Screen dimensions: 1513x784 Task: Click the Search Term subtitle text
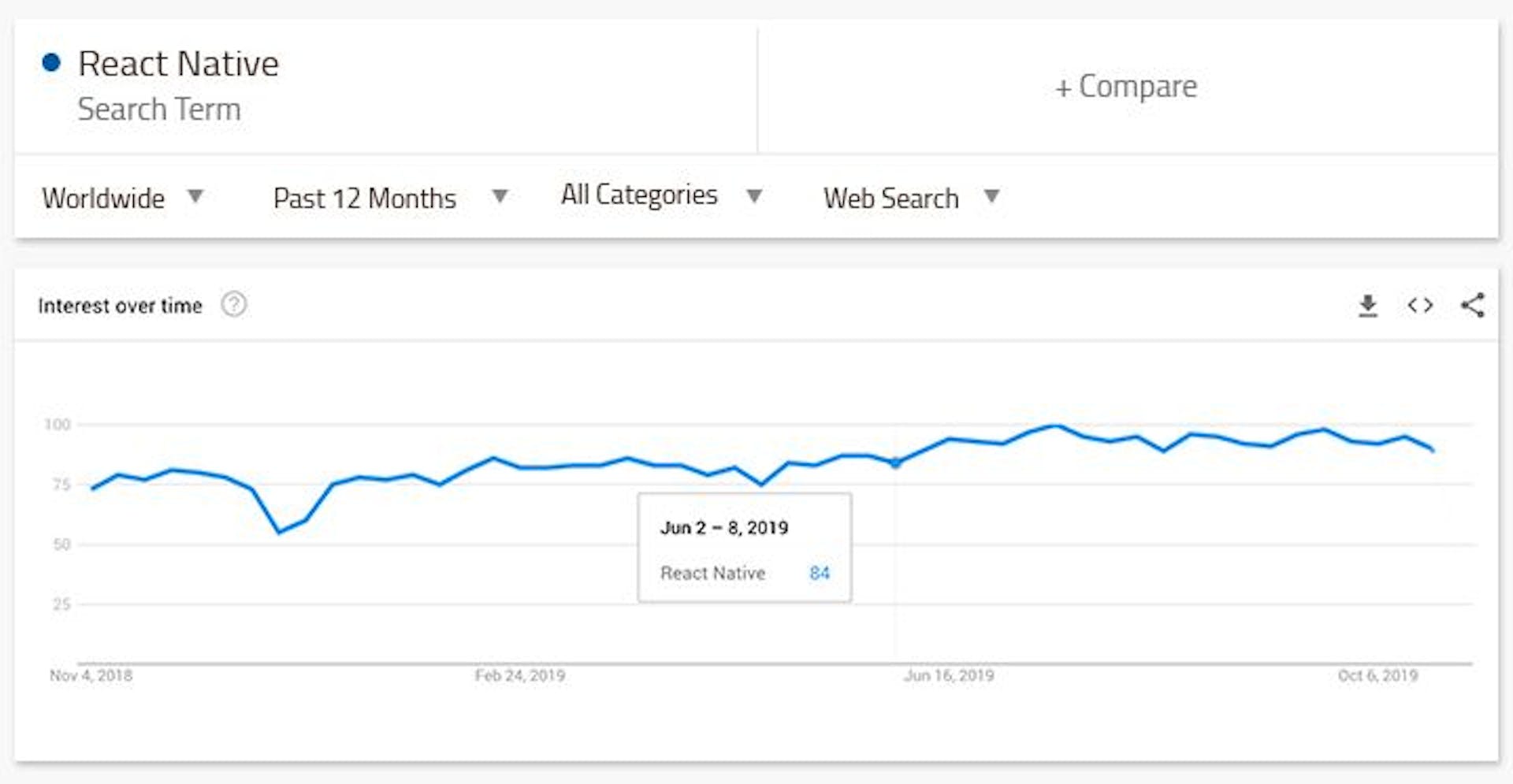pyautogui.click(x=159, y=110)
